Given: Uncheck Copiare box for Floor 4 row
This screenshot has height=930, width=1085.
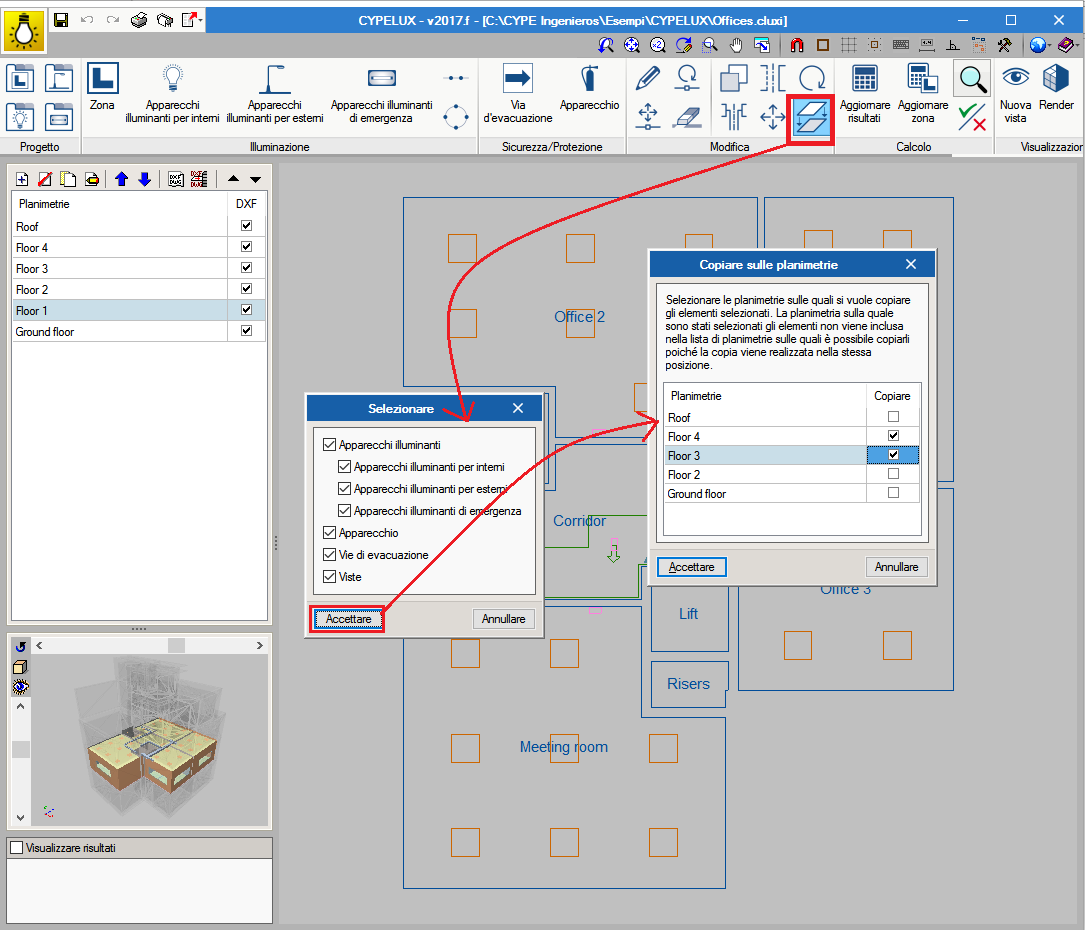Looking at the screenshot, I should click(893, 435).
